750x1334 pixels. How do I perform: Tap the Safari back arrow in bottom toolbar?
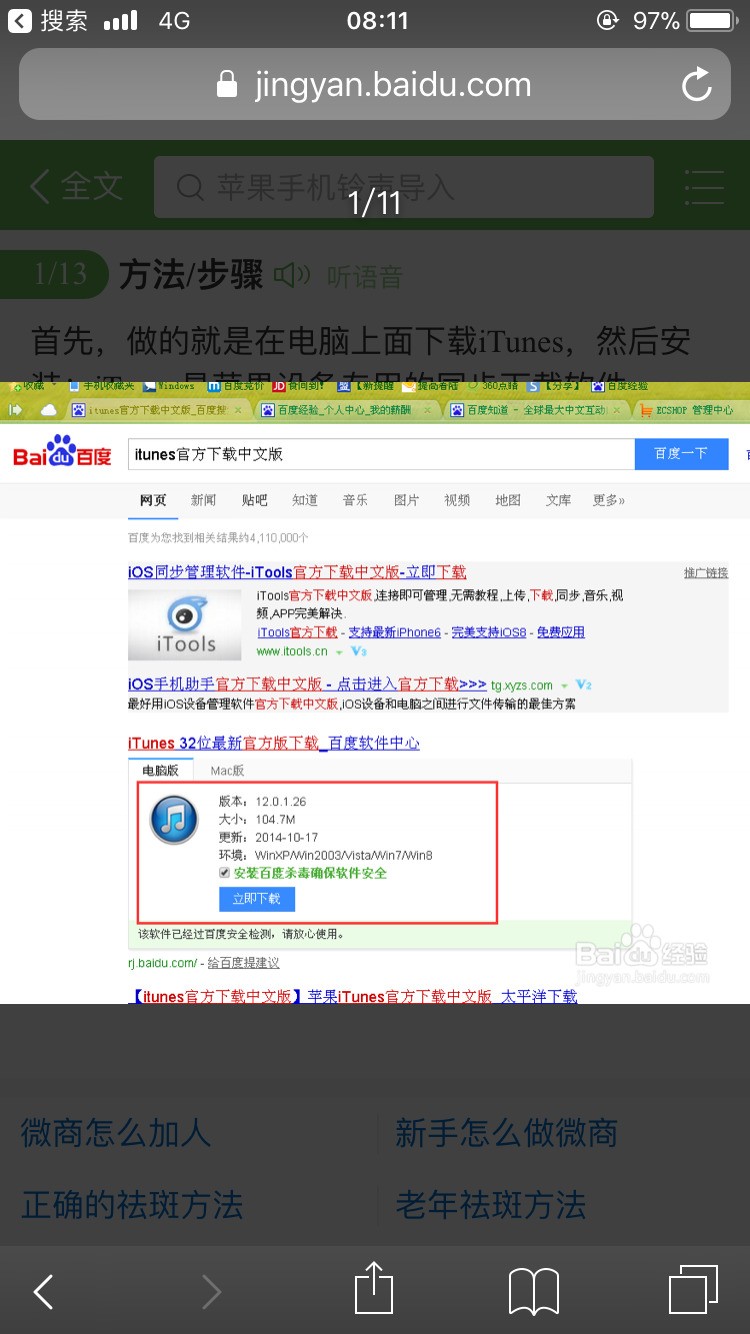coord(43,1292)
